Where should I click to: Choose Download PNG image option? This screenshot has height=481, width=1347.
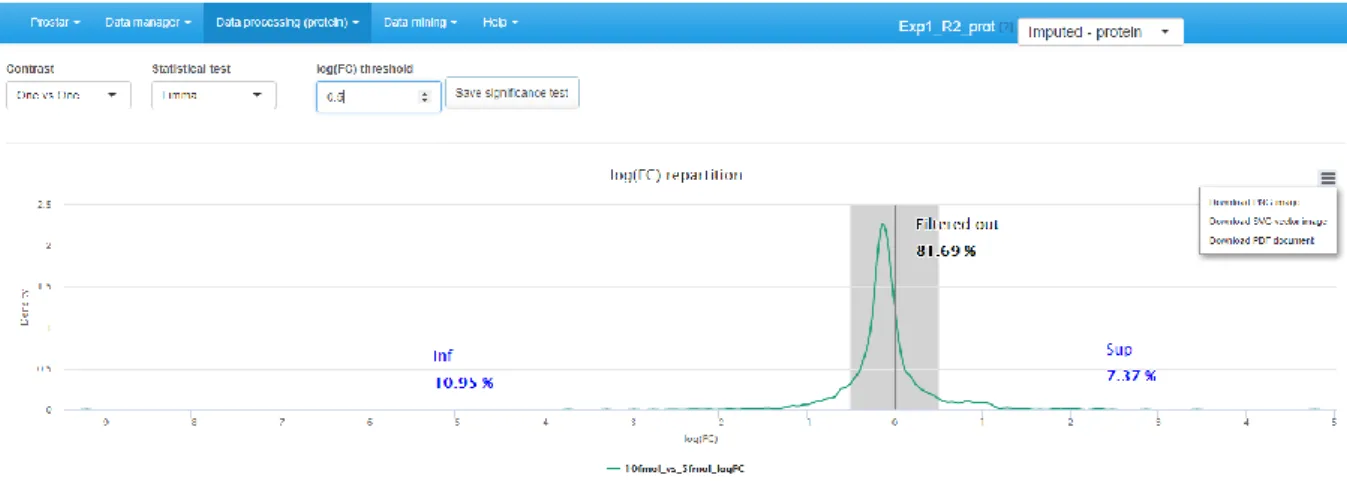click(1254, 201)
